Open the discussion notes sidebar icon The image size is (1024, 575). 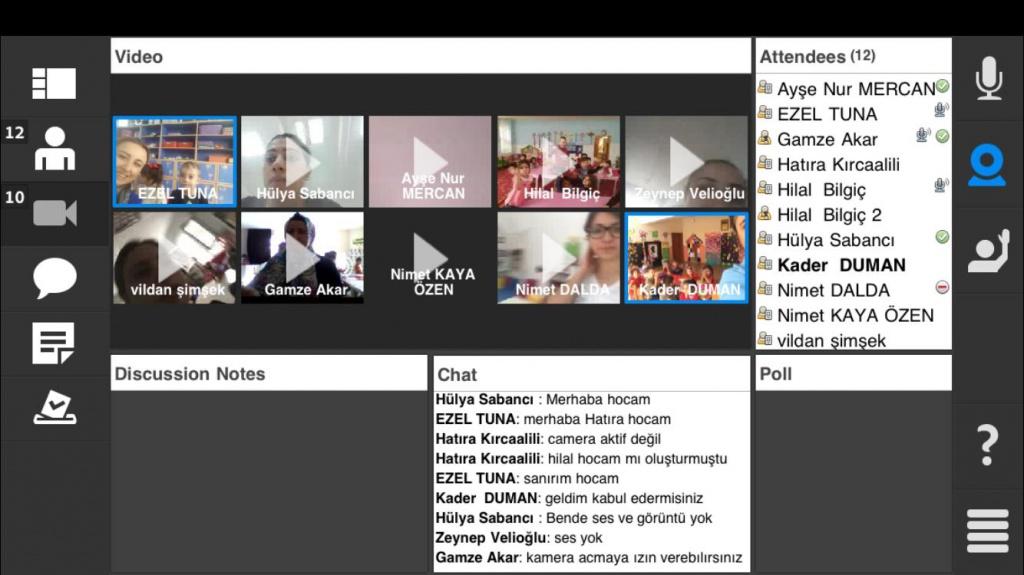(54, 343)
